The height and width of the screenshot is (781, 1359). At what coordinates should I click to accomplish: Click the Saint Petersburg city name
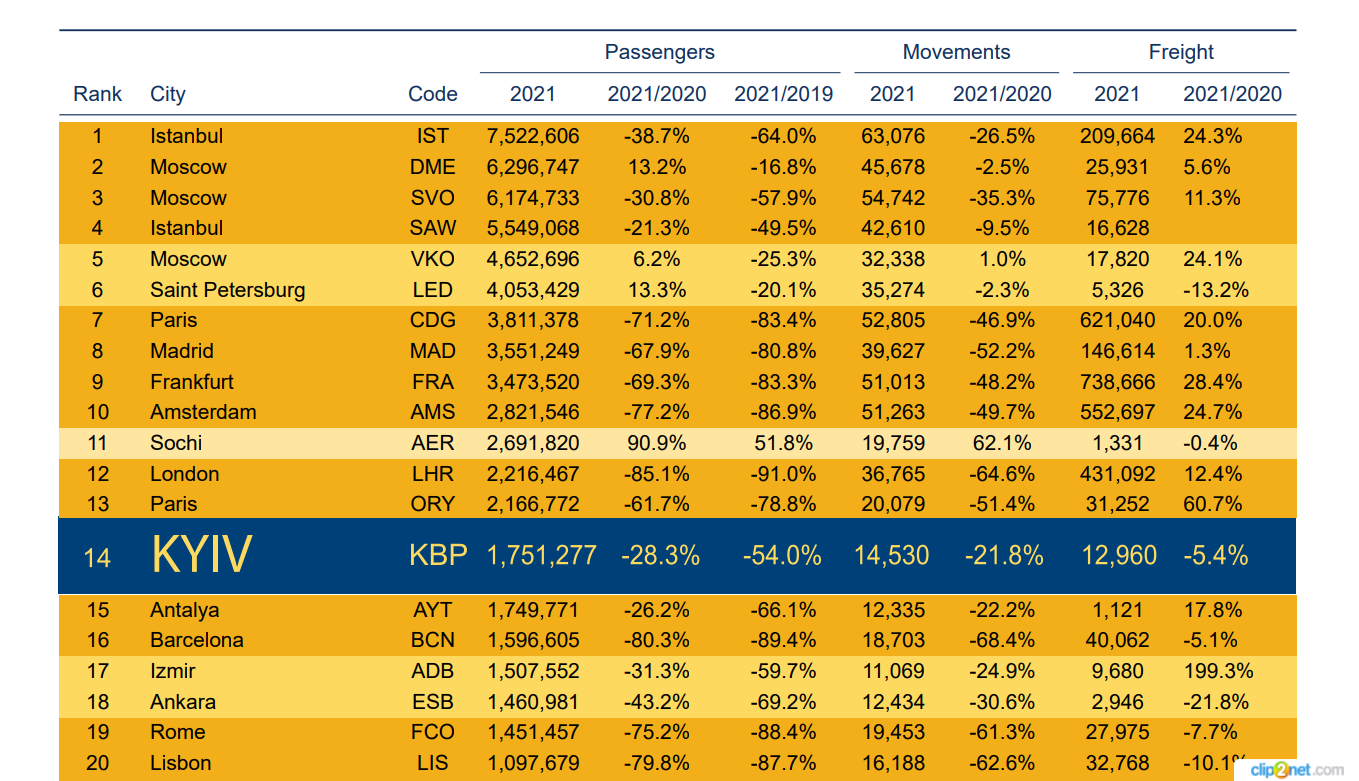point(228,290)
